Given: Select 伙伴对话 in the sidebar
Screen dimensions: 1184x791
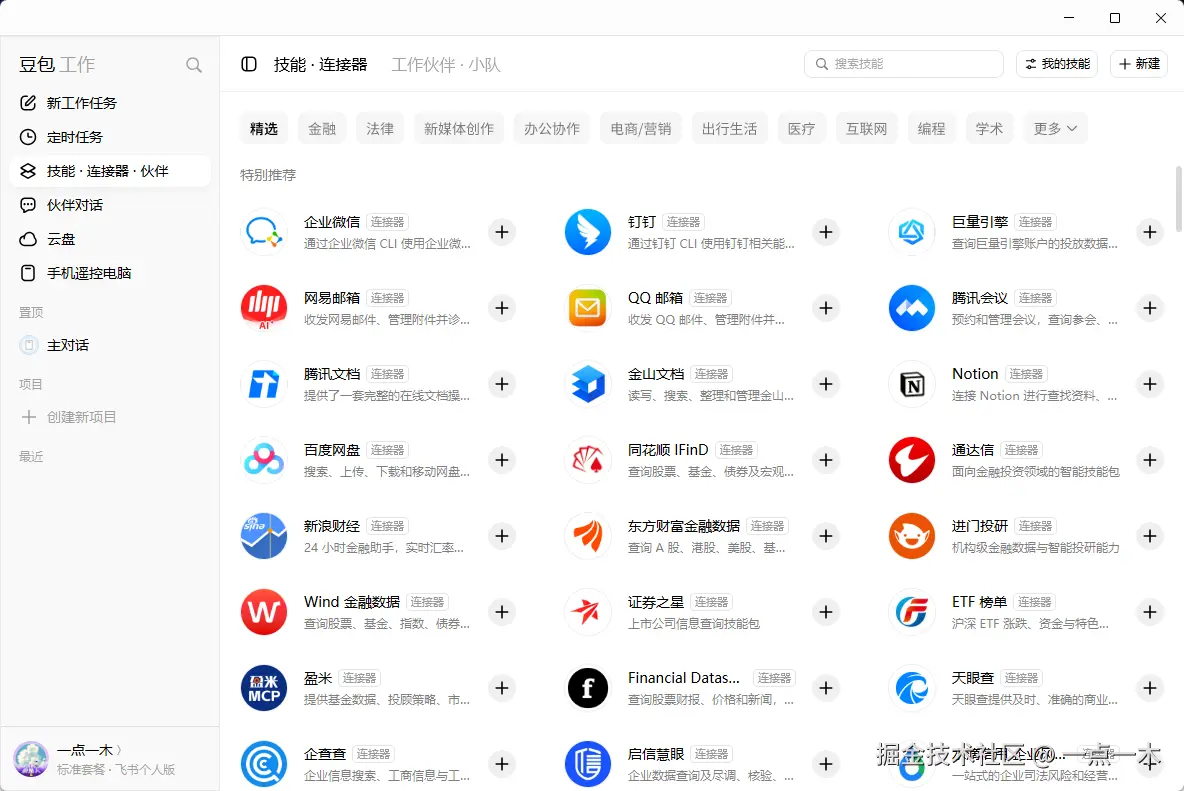Looking at the screenshot, I should (x=110, y=205).
